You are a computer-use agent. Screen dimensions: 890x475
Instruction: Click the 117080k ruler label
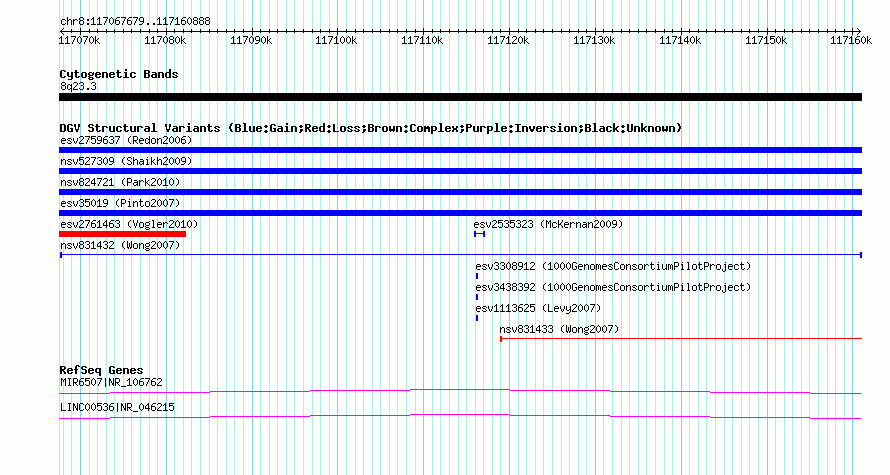click(x=165, y=41)
